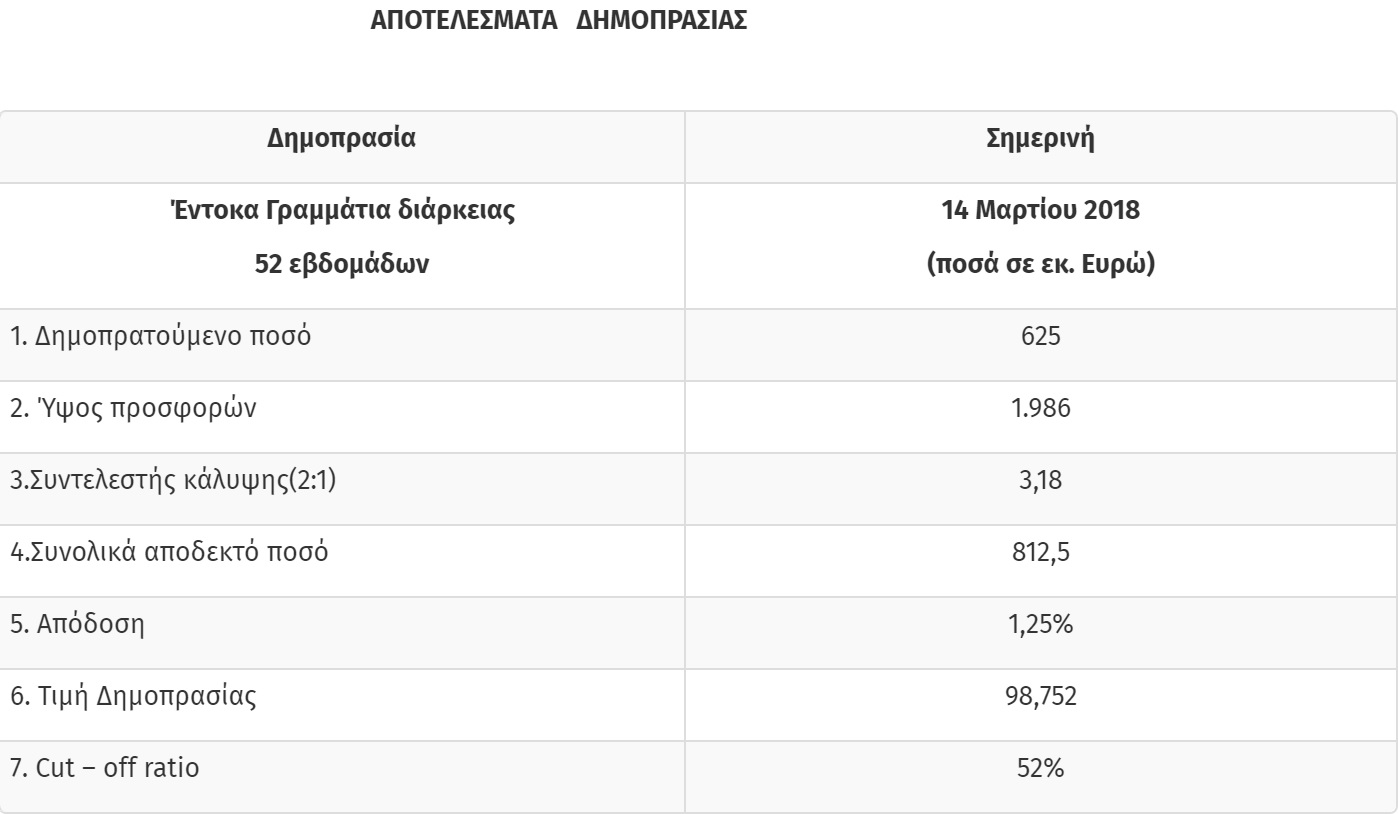Click the auction price 98,752

(1040, 697)
